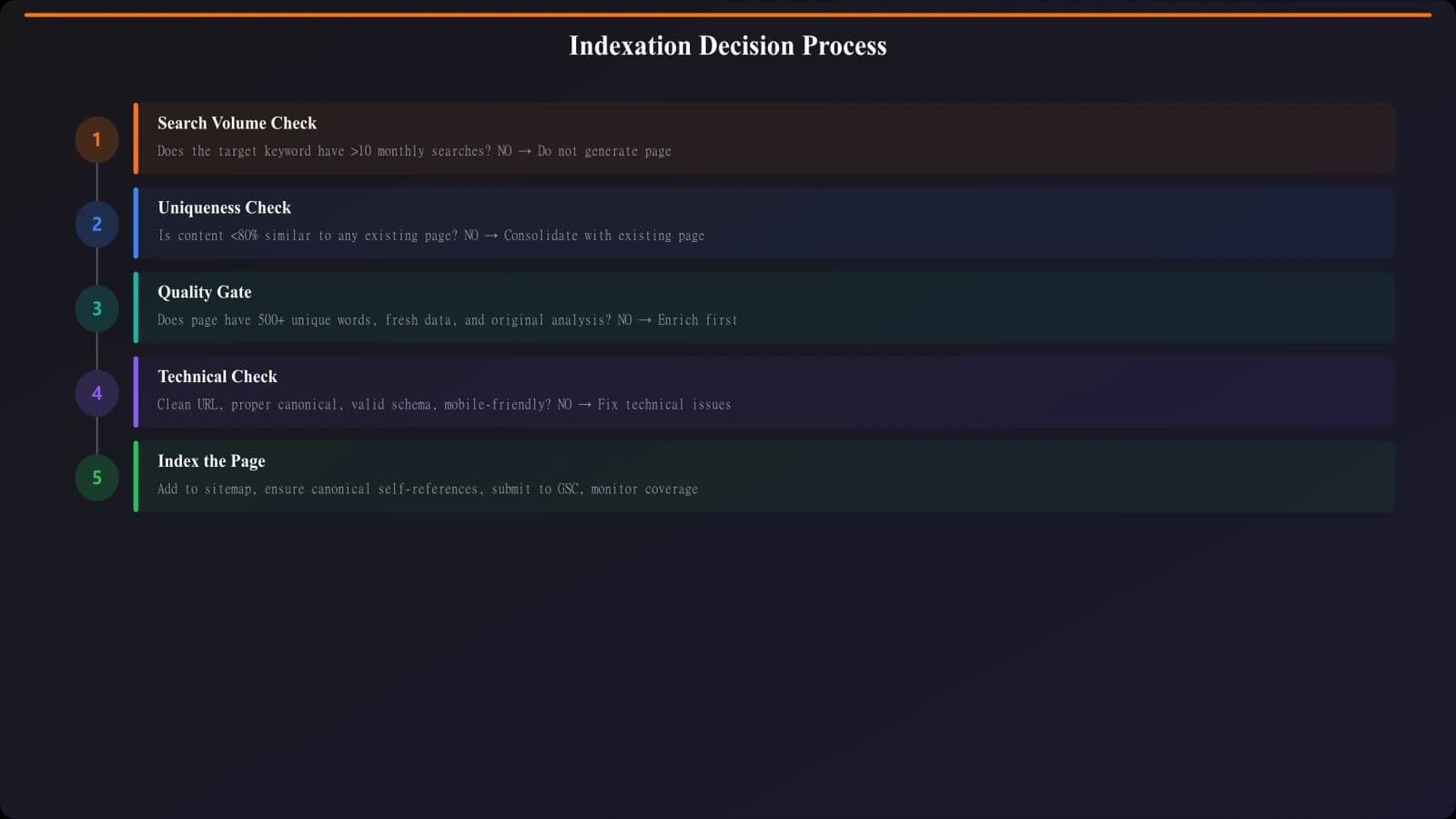Image resolution: width=1456 pixels, height=819 pixels.
Task: Select the purple step 4 circle icon
Action: [96, 392]
